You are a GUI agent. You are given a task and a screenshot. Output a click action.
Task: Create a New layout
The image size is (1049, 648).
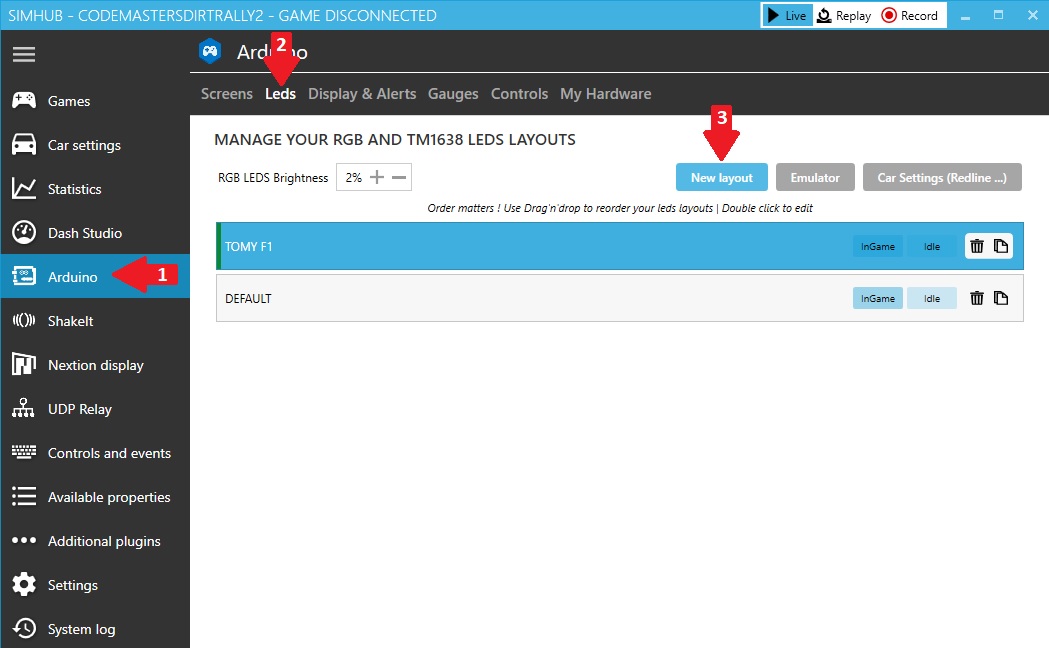point(722,177)
